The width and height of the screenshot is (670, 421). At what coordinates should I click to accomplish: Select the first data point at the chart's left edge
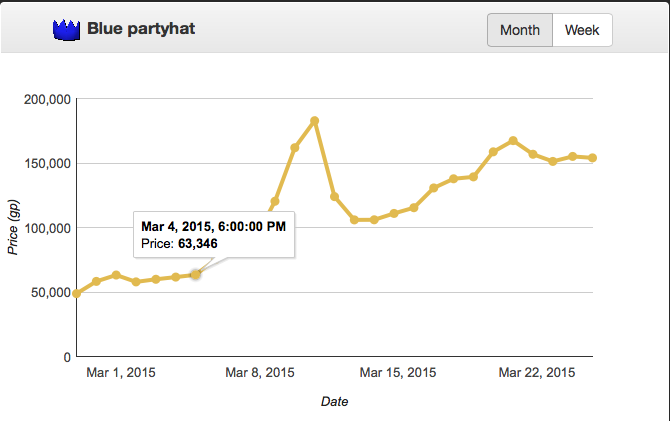pyautogui.click(x=77, y=294)
